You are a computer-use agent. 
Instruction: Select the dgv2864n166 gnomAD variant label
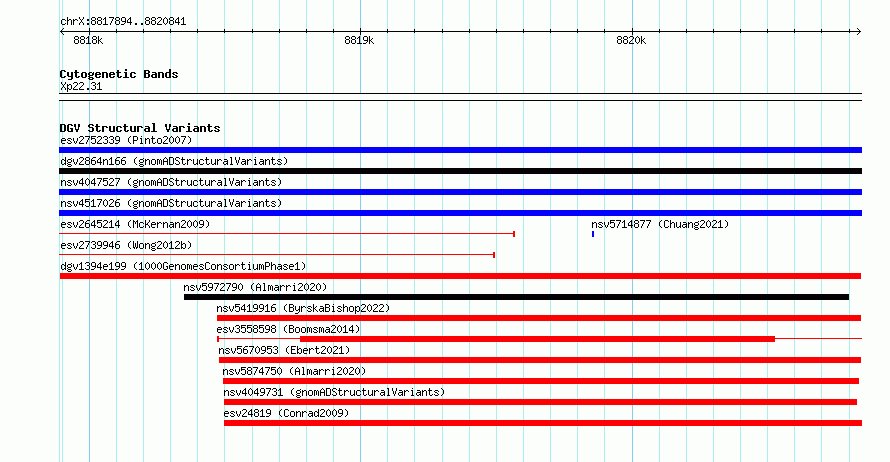coord(174,161)
